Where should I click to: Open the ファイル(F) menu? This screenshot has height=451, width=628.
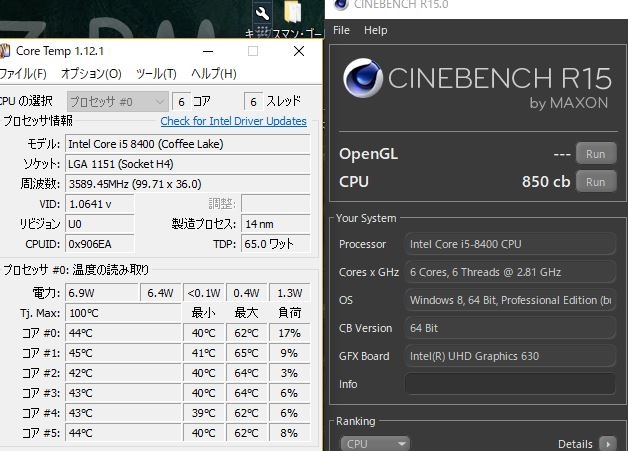tap(22, 74)
